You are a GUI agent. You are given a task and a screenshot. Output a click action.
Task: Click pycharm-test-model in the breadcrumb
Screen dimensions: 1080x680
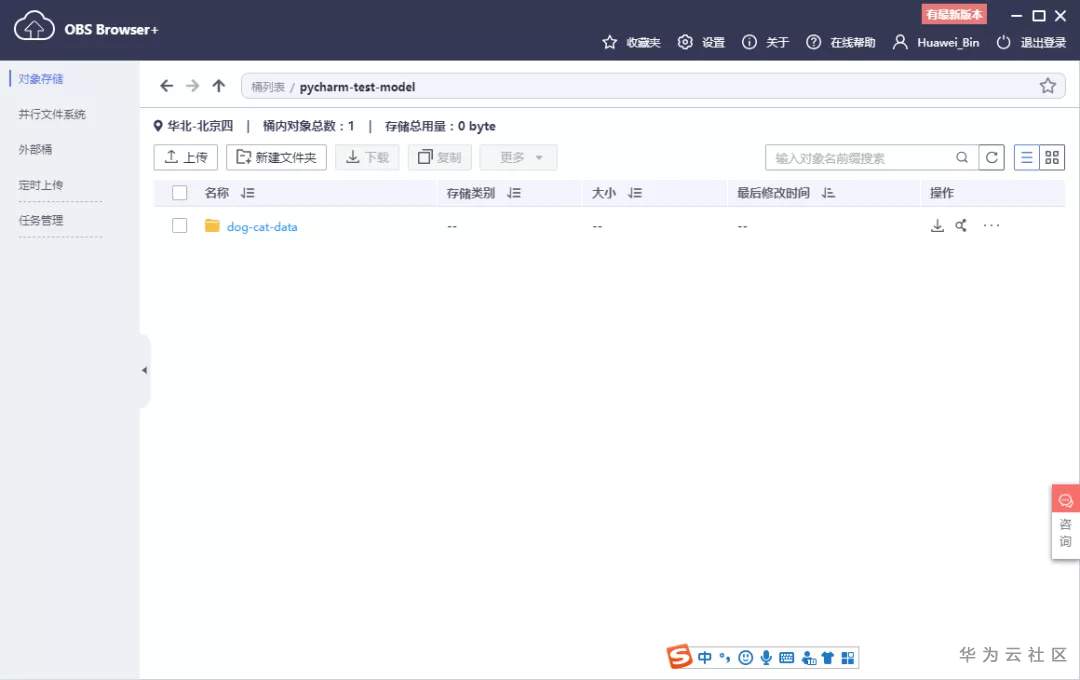[357, 87]
